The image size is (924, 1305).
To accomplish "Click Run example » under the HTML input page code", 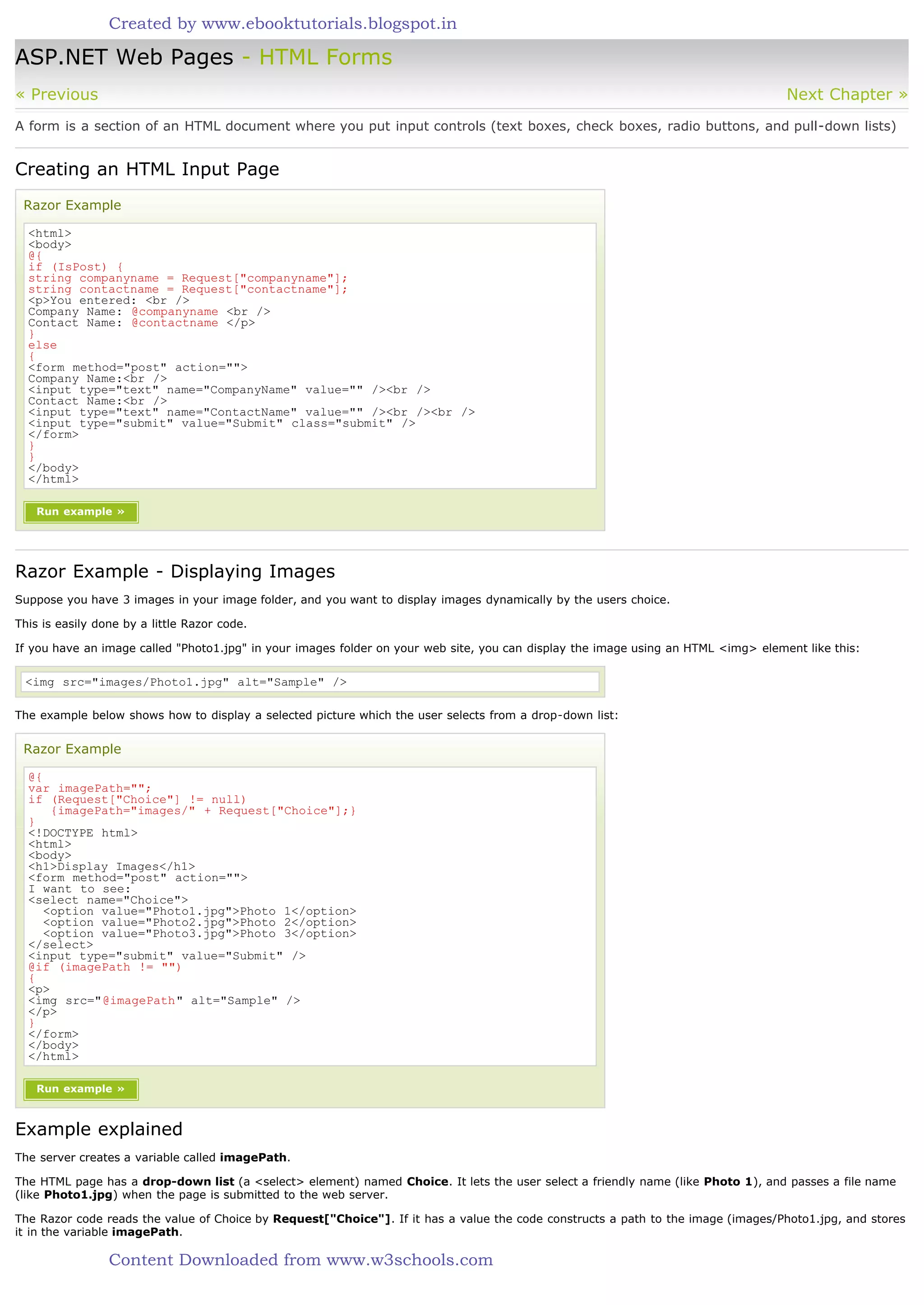I will (x=81, y=511).
